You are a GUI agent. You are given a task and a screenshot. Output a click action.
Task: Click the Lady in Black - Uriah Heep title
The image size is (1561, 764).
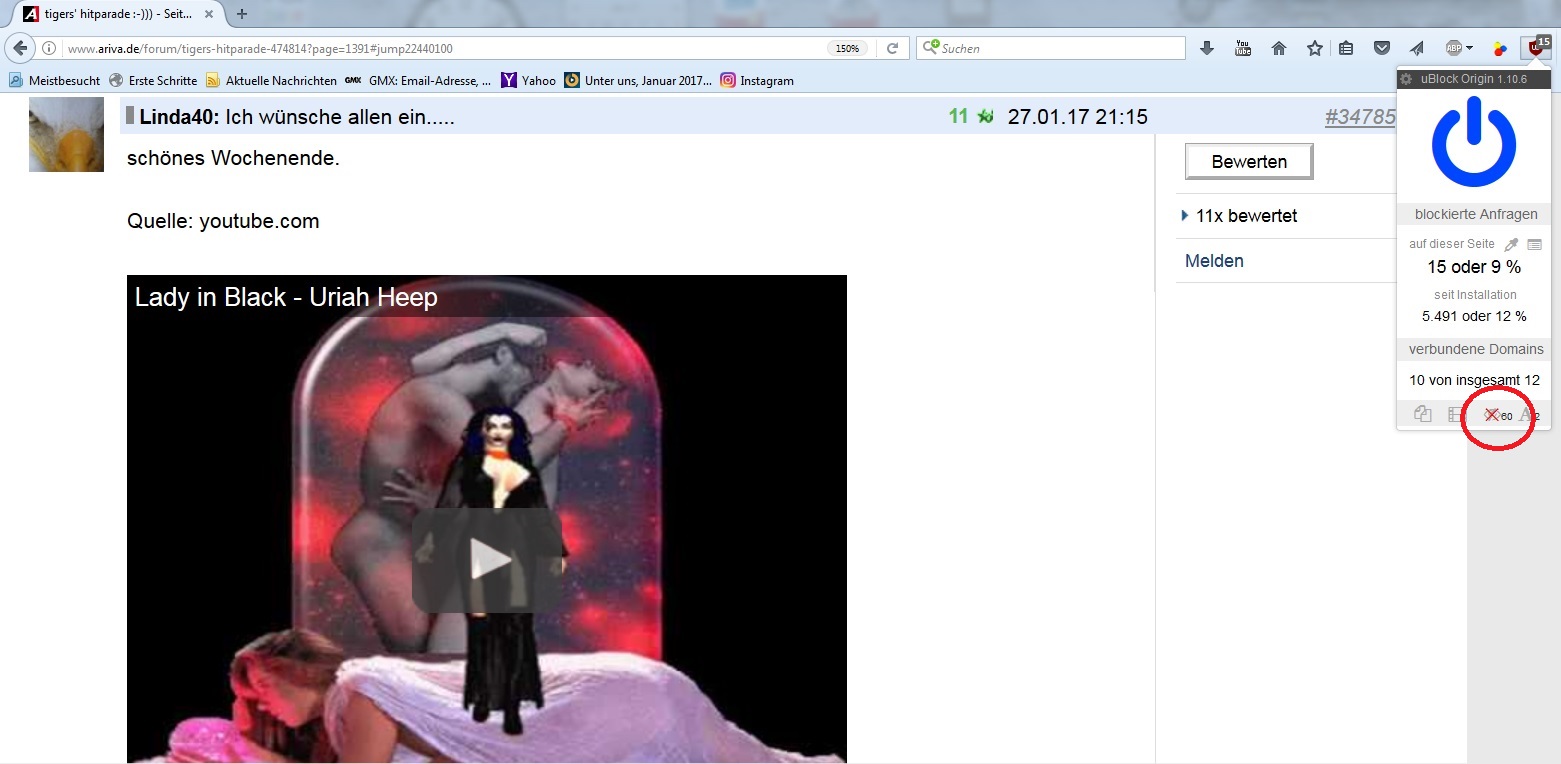pyautogui.click(x=286, y=297)
